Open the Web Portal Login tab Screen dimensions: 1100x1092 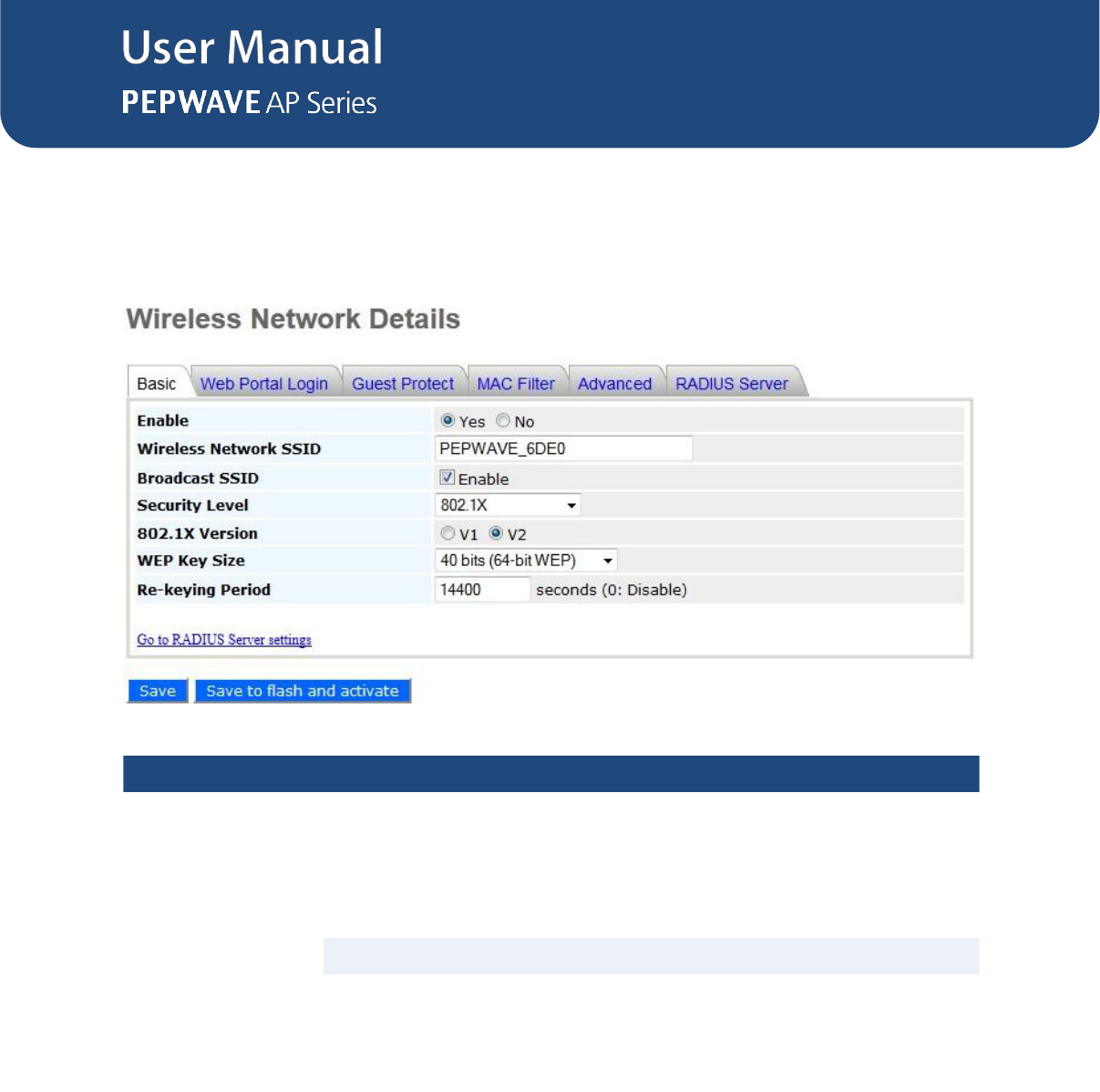click(264, 384)
